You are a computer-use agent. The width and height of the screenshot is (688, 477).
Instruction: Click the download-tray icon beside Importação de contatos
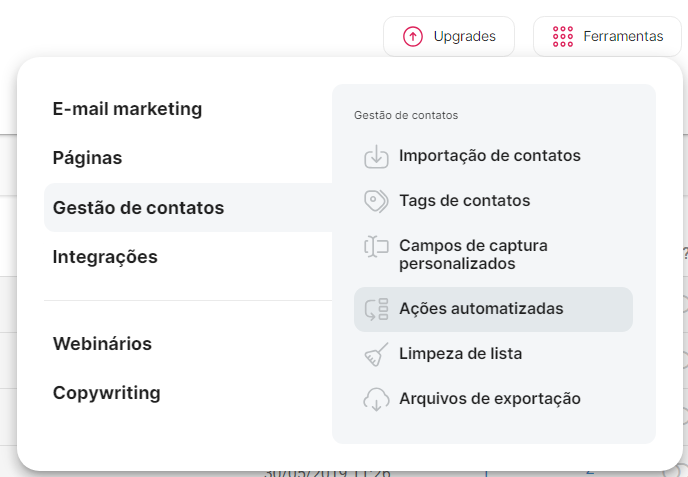click(x=376, y=157)
